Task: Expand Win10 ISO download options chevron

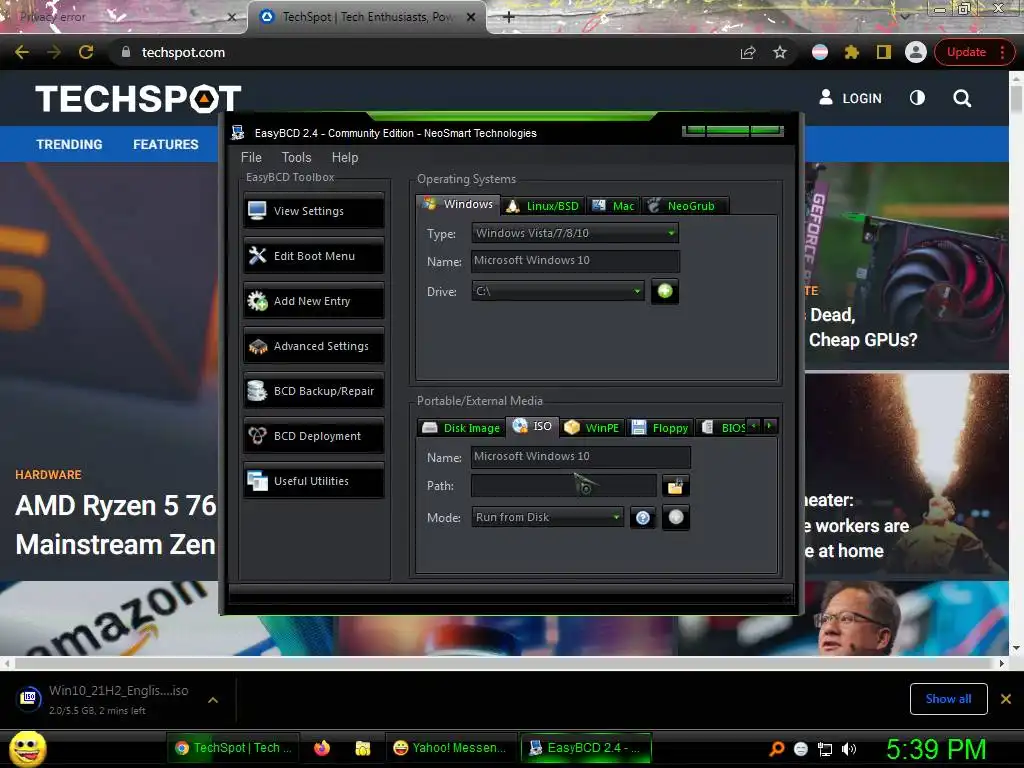Action: (213, 700)
